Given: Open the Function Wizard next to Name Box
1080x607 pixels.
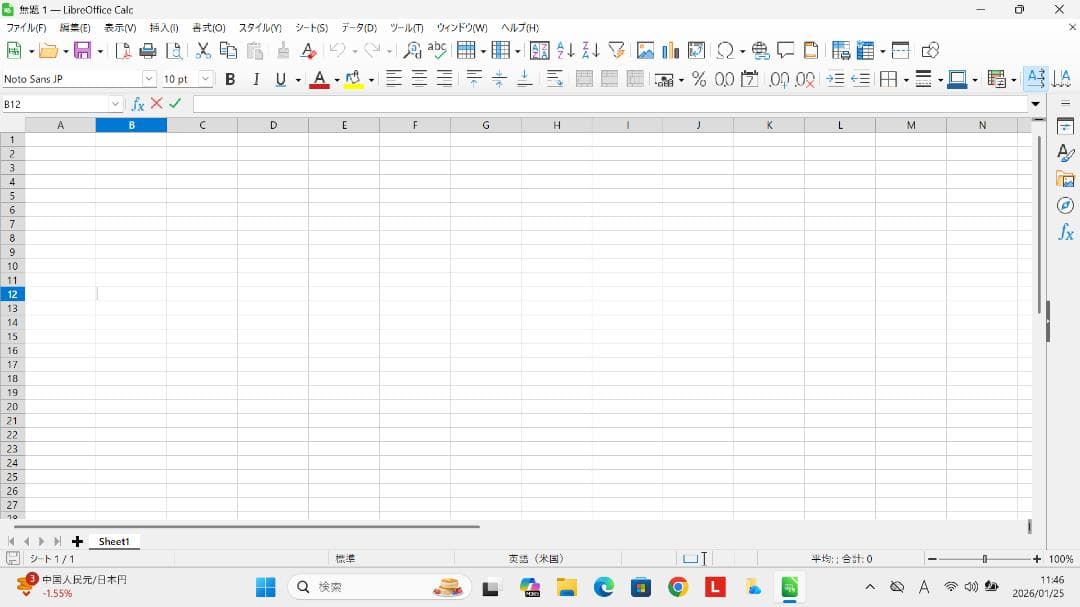Looking at the screenshot, I should tap(138, 104).
